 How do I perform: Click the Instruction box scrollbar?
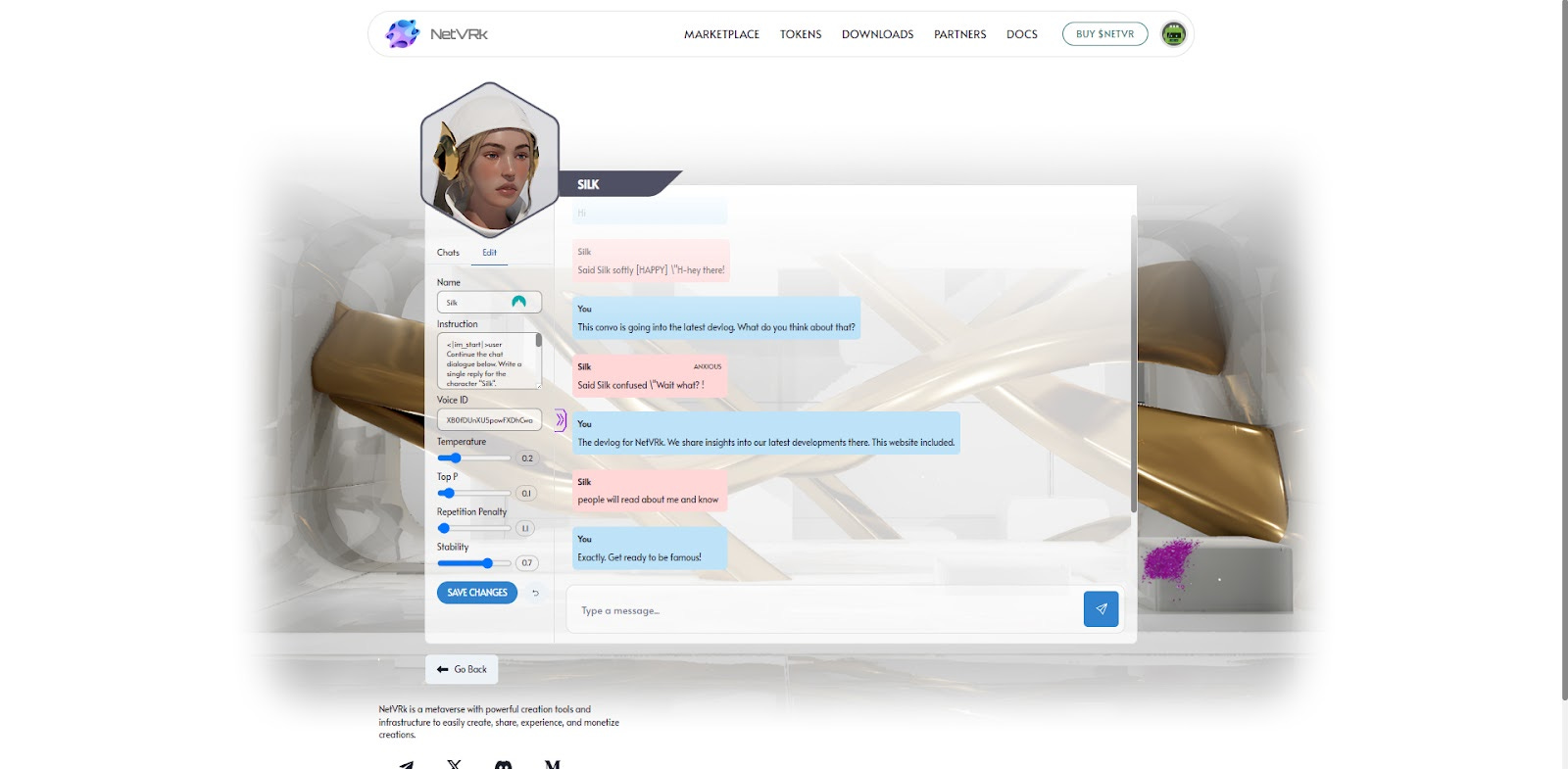[x=538, y=341]
